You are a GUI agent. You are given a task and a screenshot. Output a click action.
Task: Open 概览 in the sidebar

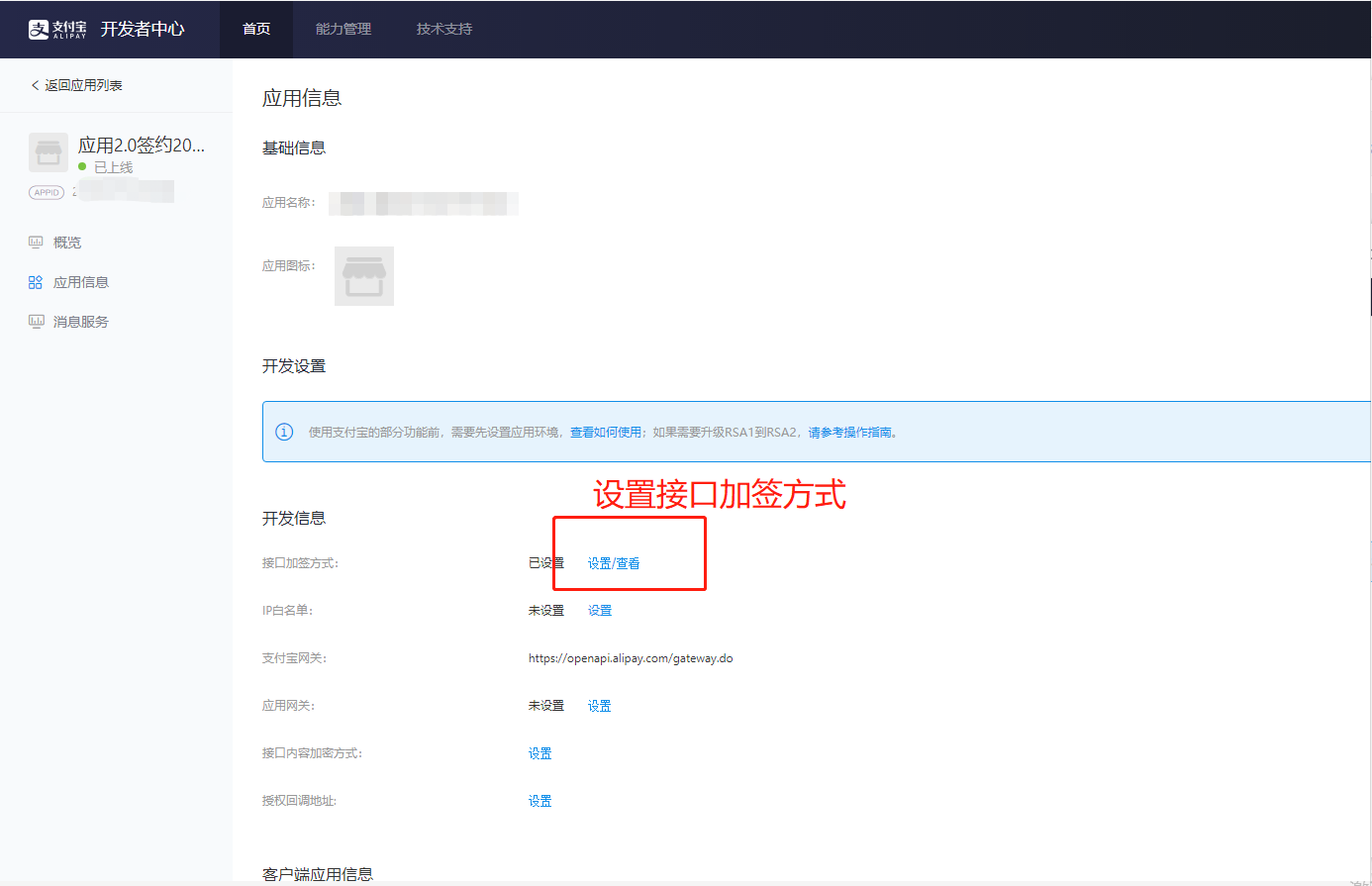[x=67, y=243]
